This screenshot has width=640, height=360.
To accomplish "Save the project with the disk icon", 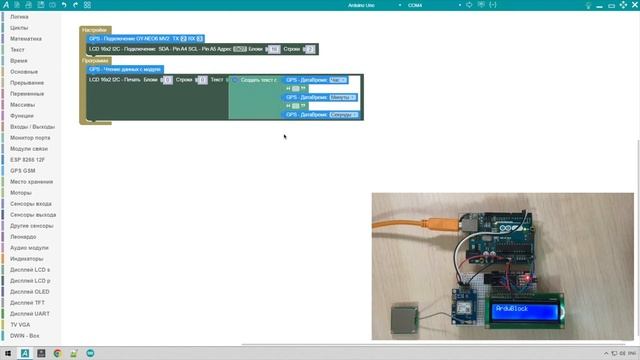I will (x=41, y=5).
